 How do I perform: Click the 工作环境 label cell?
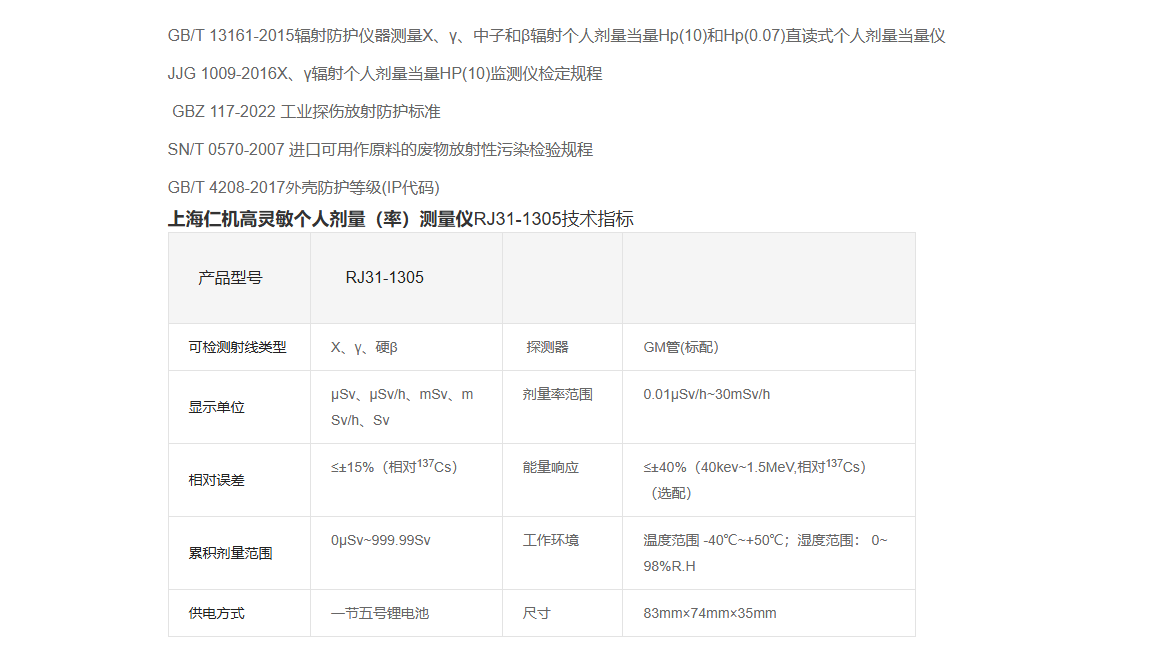tap(563, 553)
